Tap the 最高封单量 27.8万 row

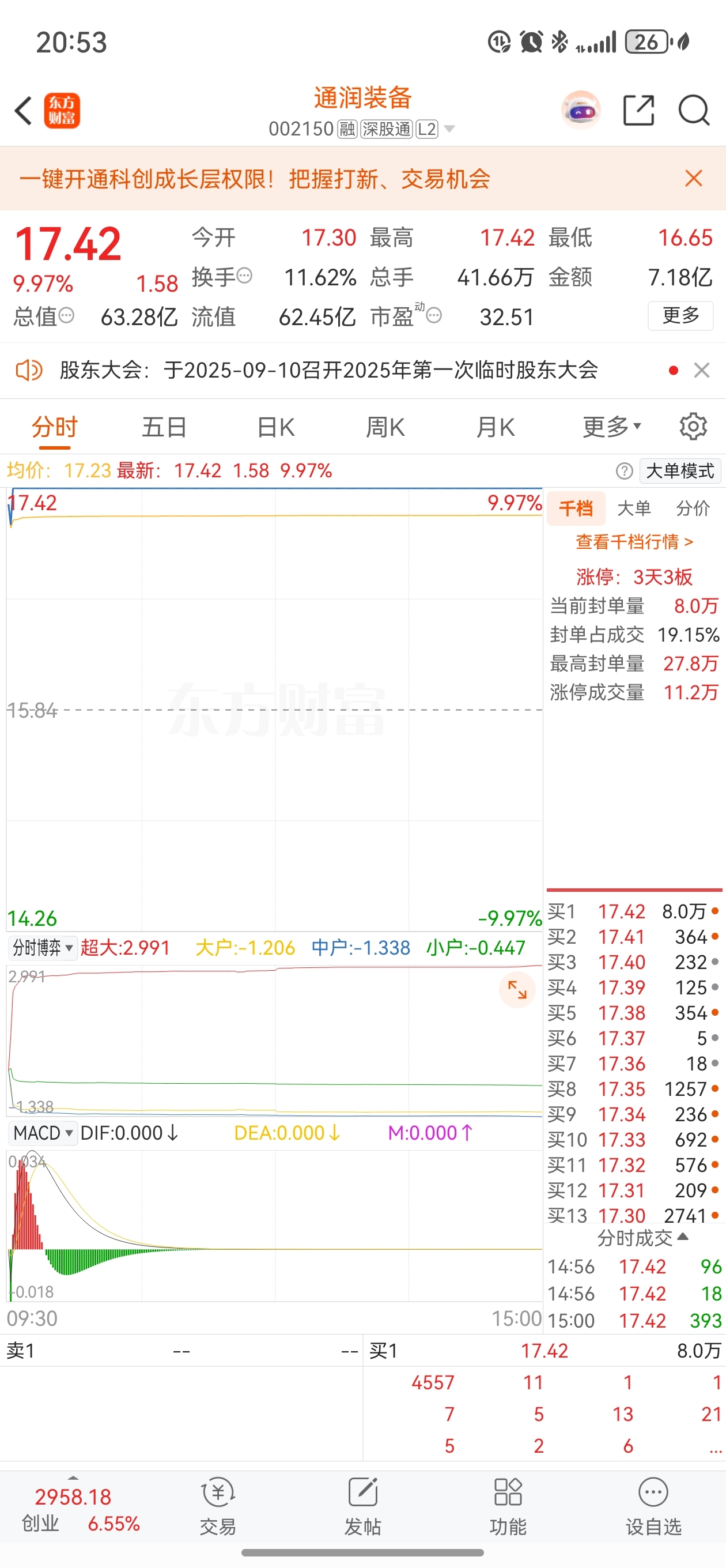click(634, 664)
